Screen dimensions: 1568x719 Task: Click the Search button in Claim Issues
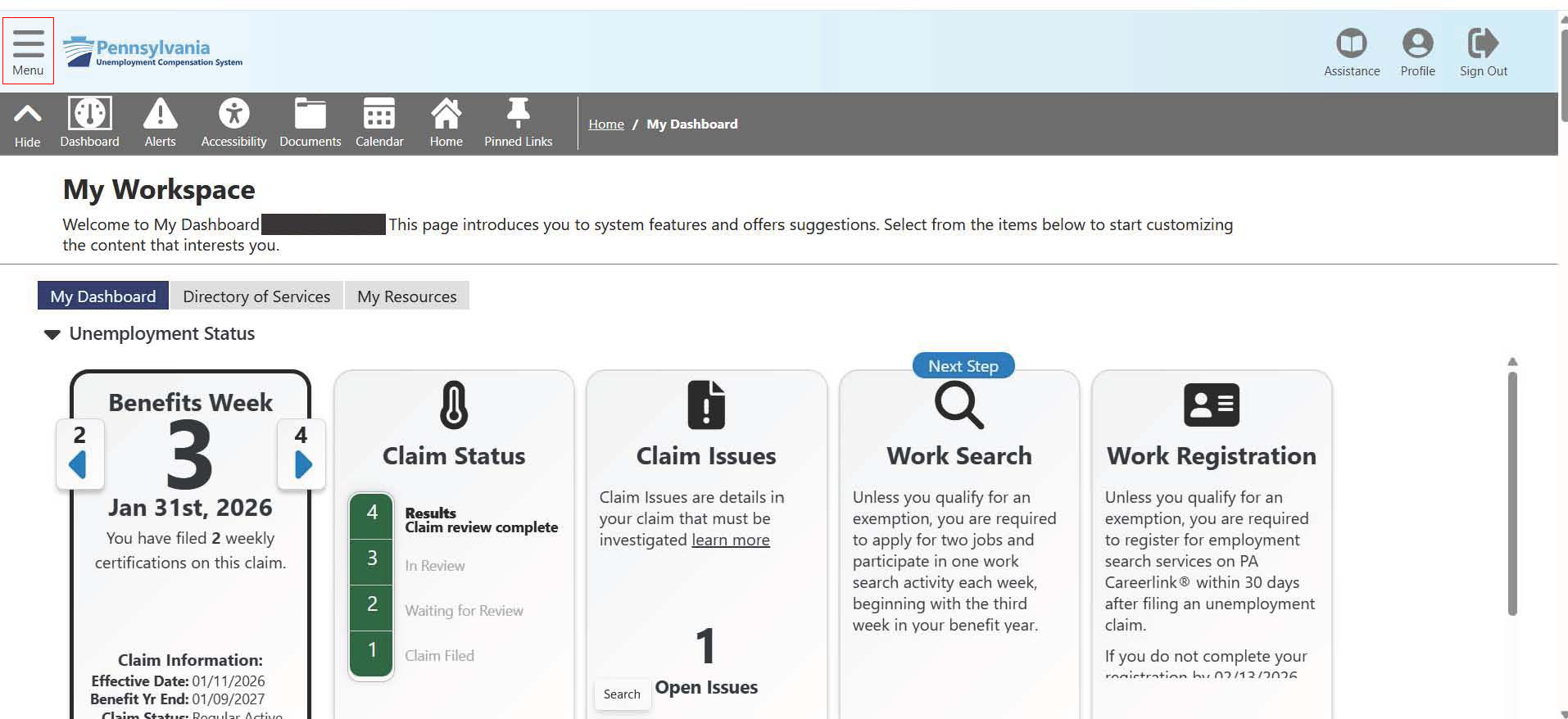(x=622, y=694)
